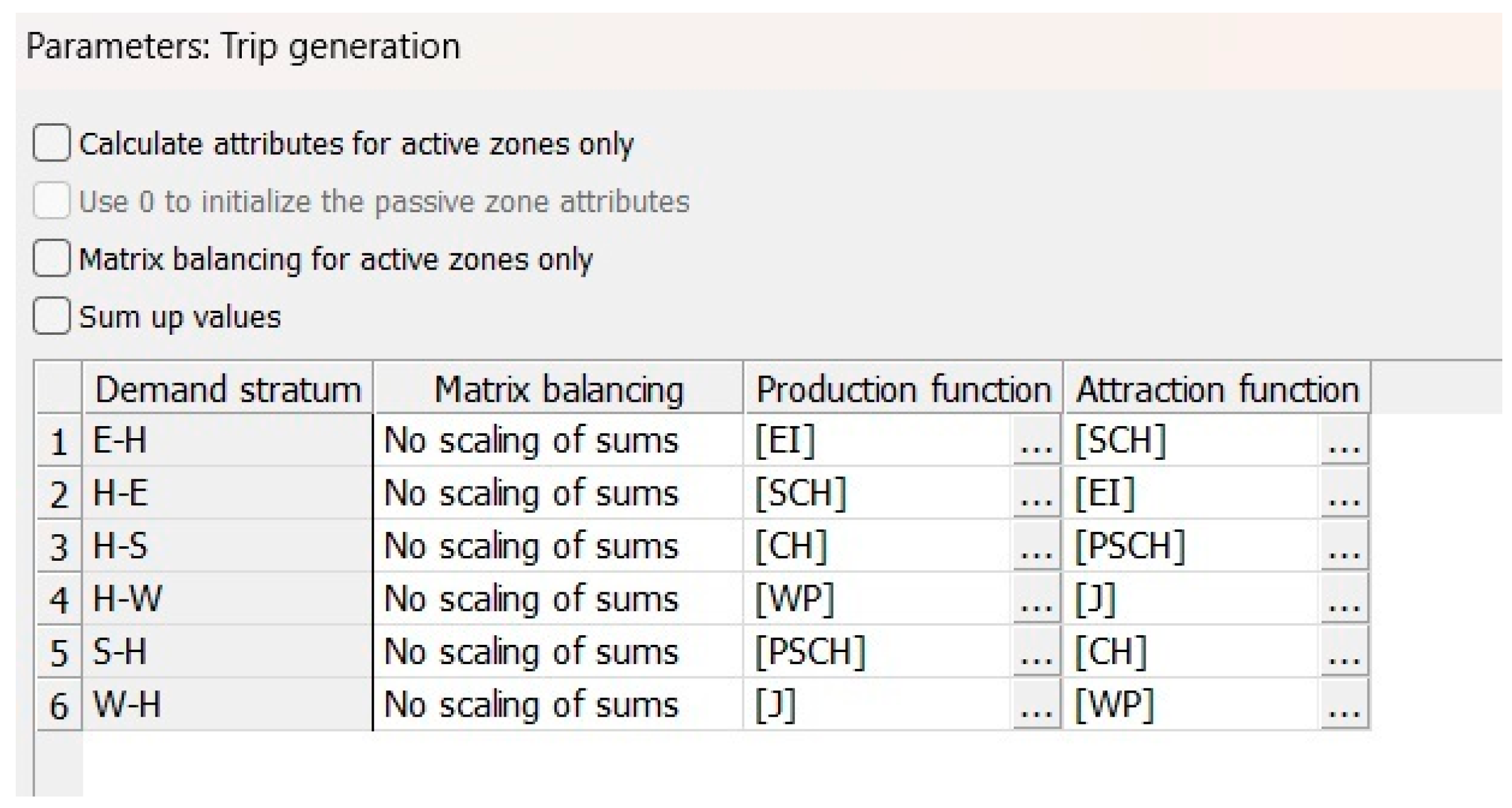Select Matrix balancing cell for W-H
The width and height of the screenshot is (1512, 808).
[557, 705]
